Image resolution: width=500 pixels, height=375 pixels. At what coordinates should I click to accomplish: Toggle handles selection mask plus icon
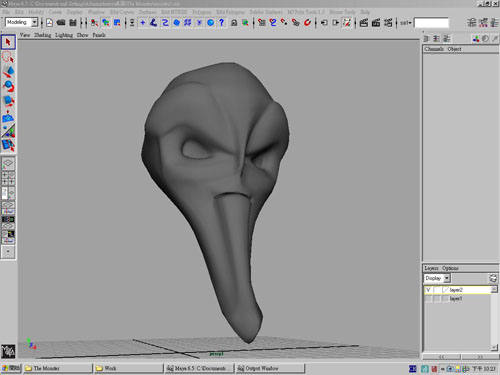(x=142, y=23)
